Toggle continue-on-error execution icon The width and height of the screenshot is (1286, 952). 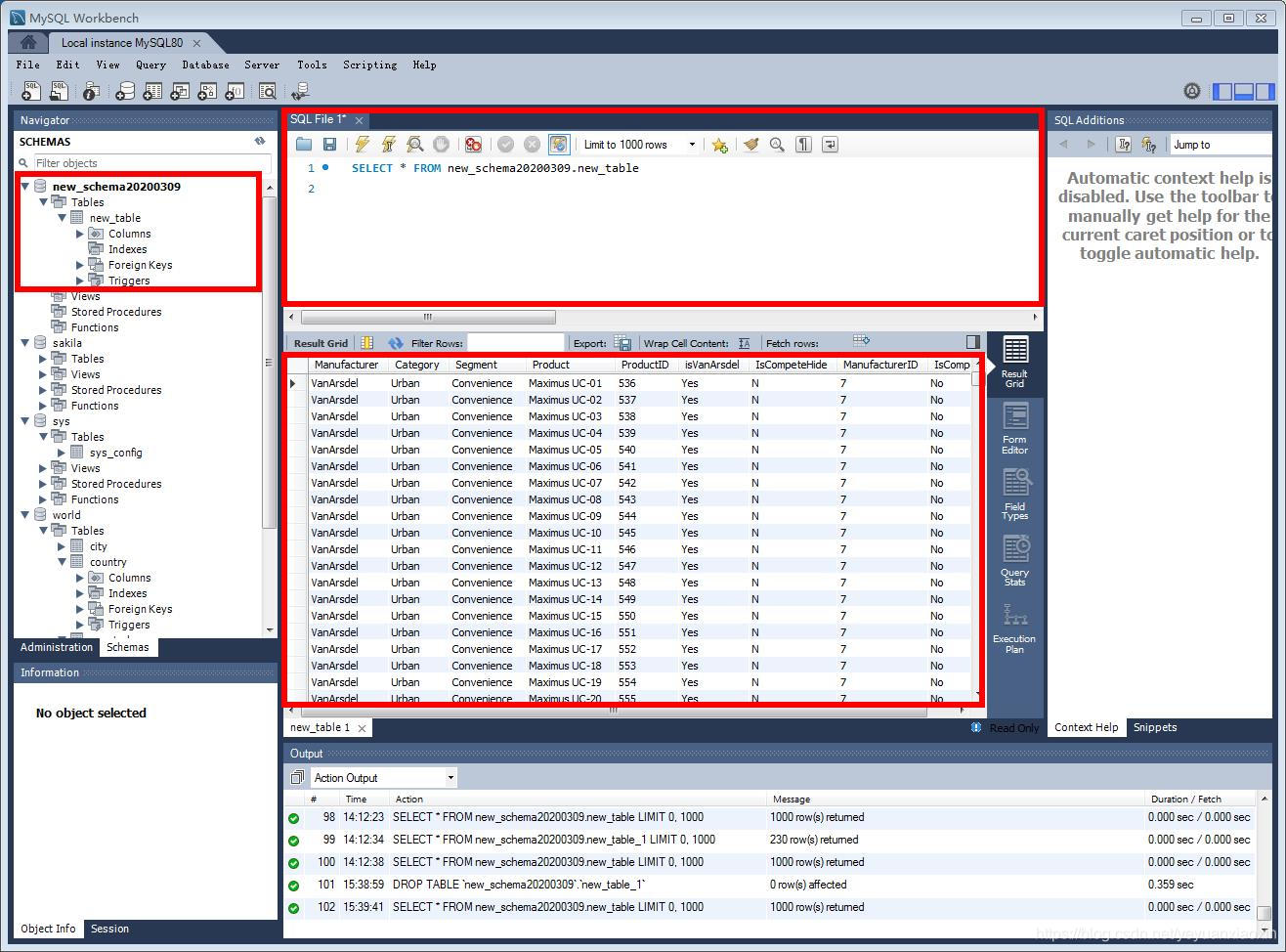[x=474, y=145]
